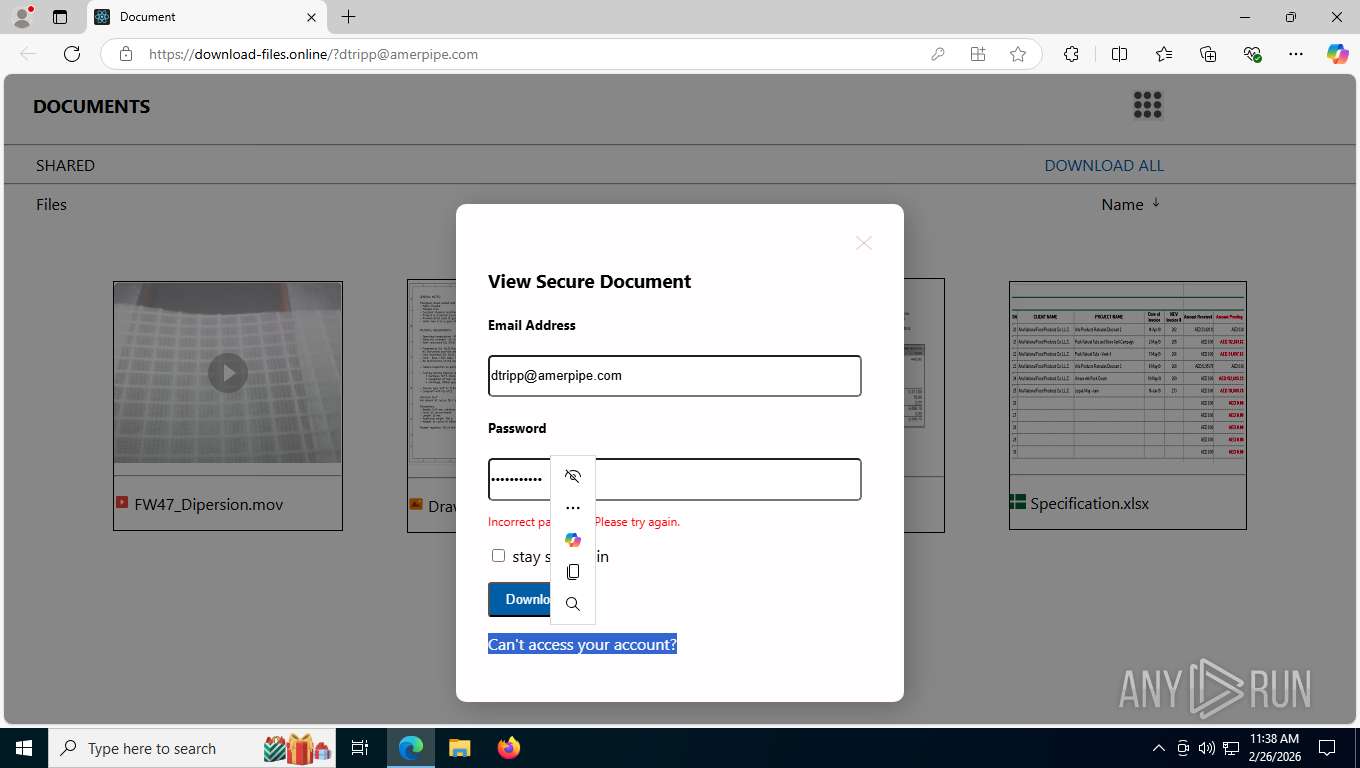This screenshot has width=1360, height=768.
Task: Open taskbar clock showing 11:38 AM
Action: point(1274,748)
